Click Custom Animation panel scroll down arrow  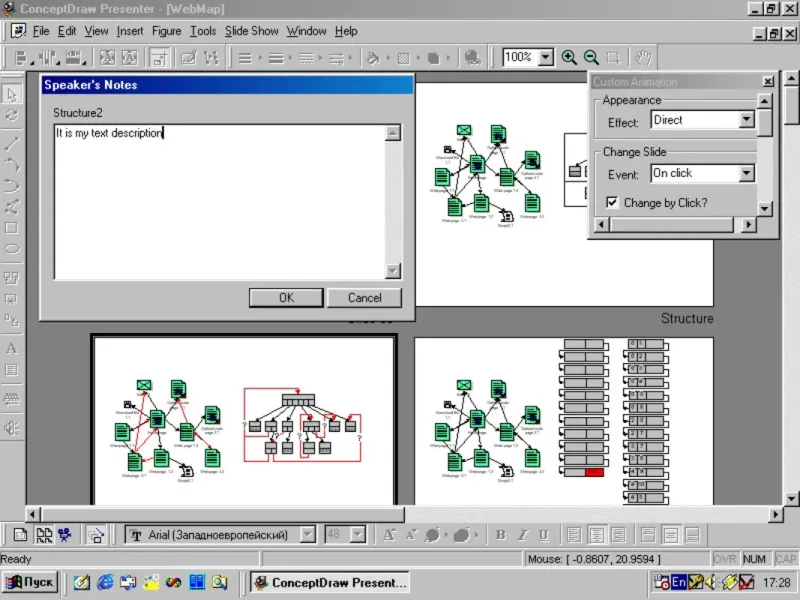(x=764, y=208)
